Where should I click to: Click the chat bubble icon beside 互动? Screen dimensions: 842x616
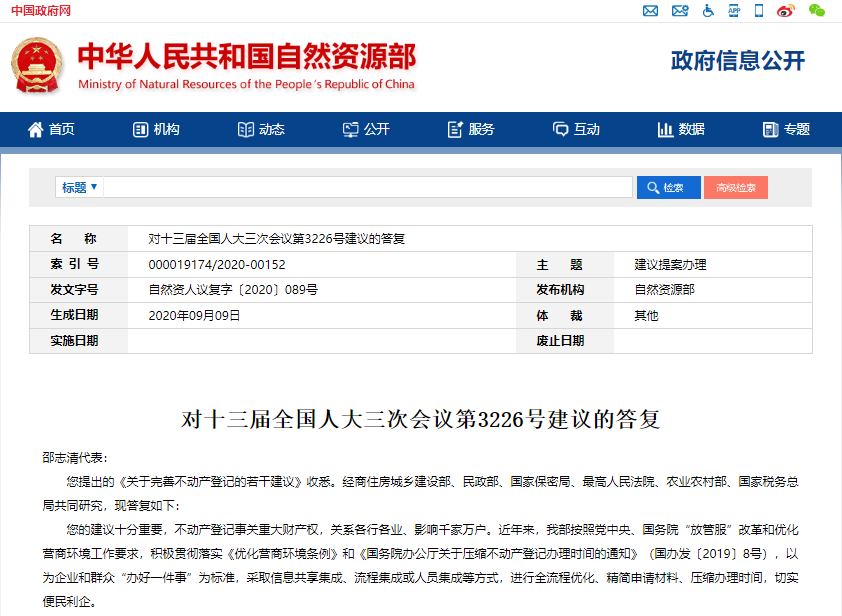561,129
